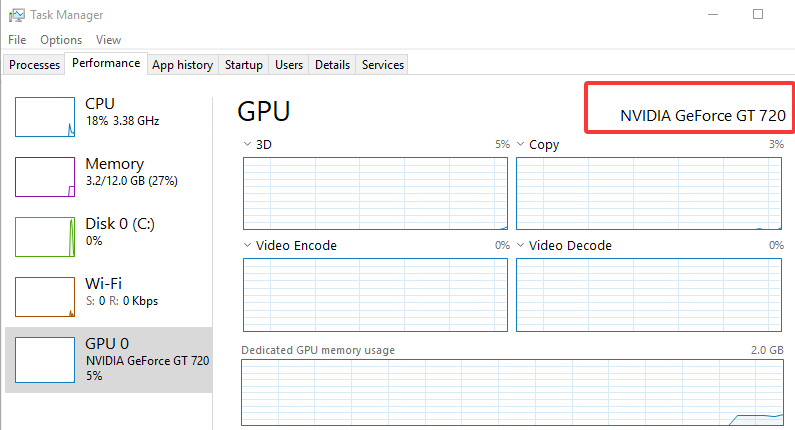This screenshot has width=795, height=430.
Task: Open the Video Encode graph dropdown
Action: [x=247, y=245]
